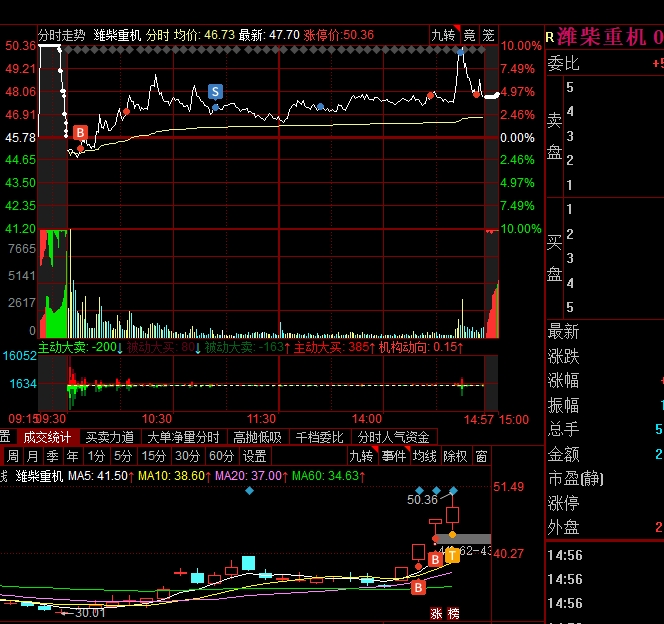664x624 pixels.
Task: Open the 分时人气资金 tab
Action: pyautogui.click(x=393, y=437)
